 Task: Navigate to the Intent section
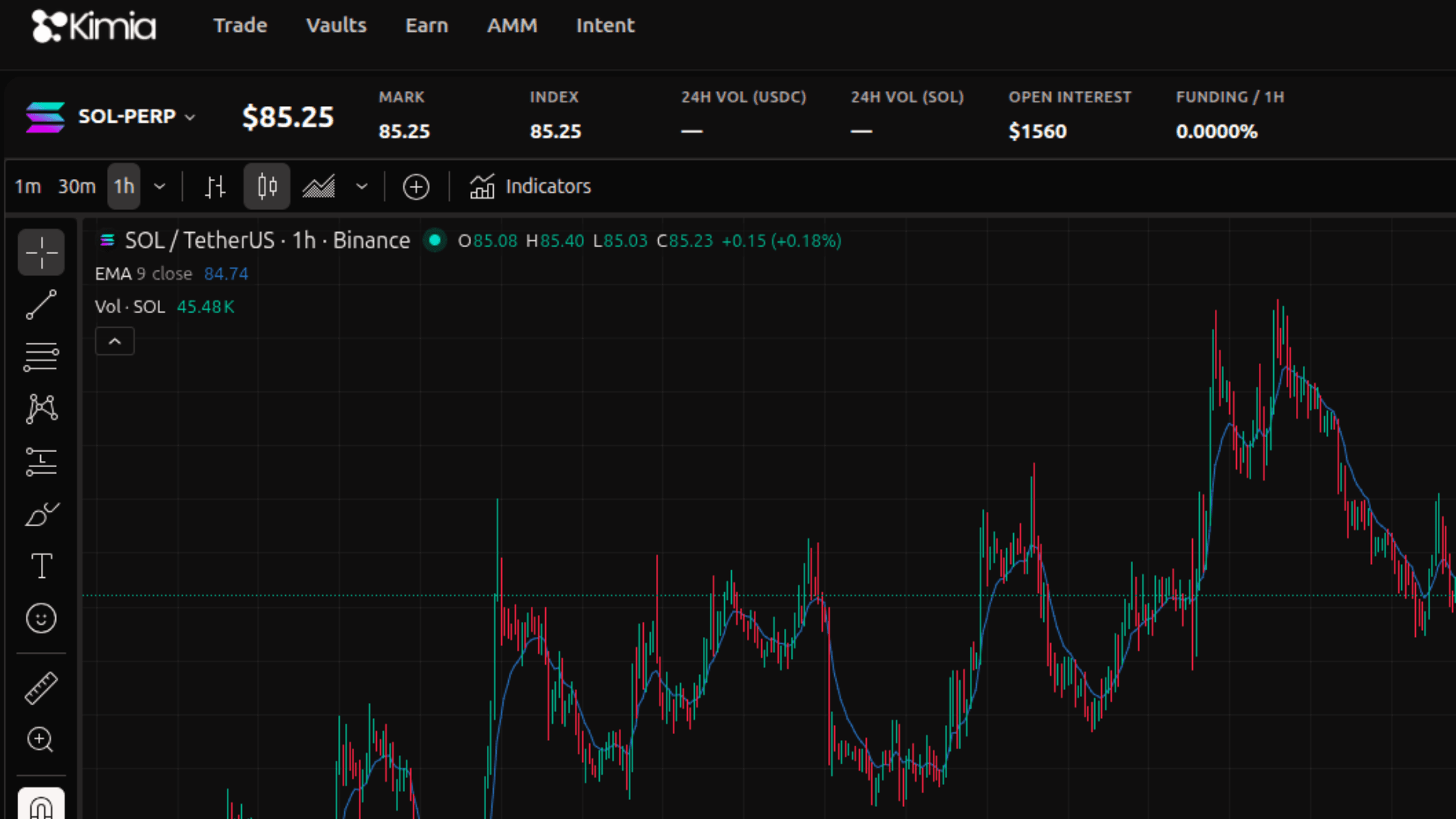[x=605, y=25]
